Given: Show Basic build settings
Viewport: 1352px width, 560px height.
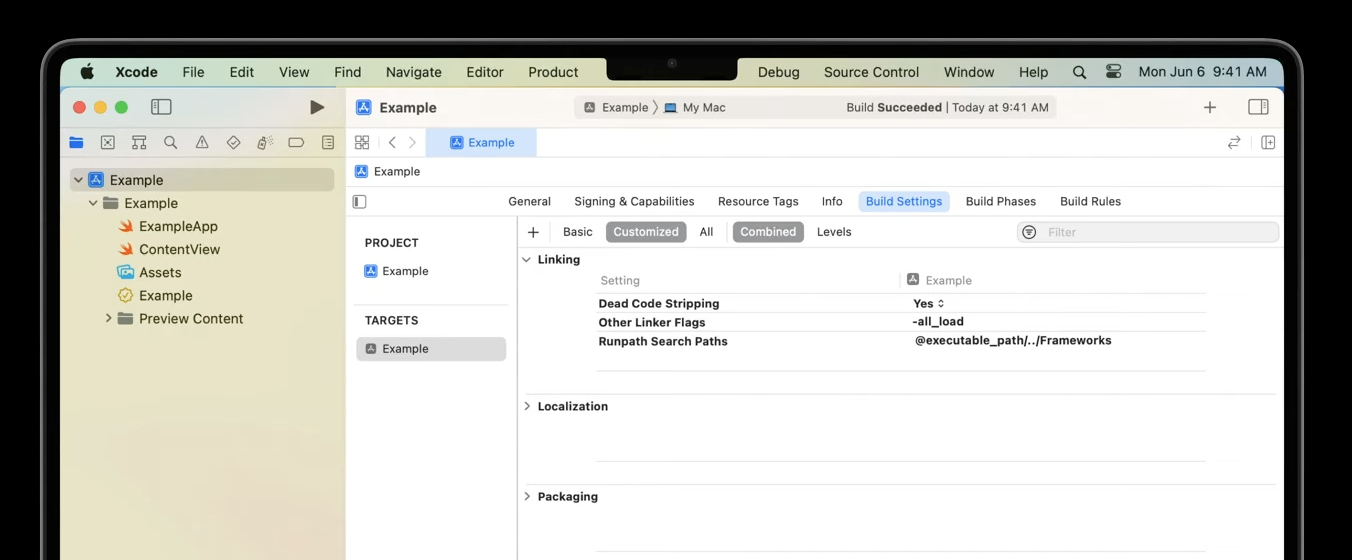Looking at the screenshot, I should 578,232.
